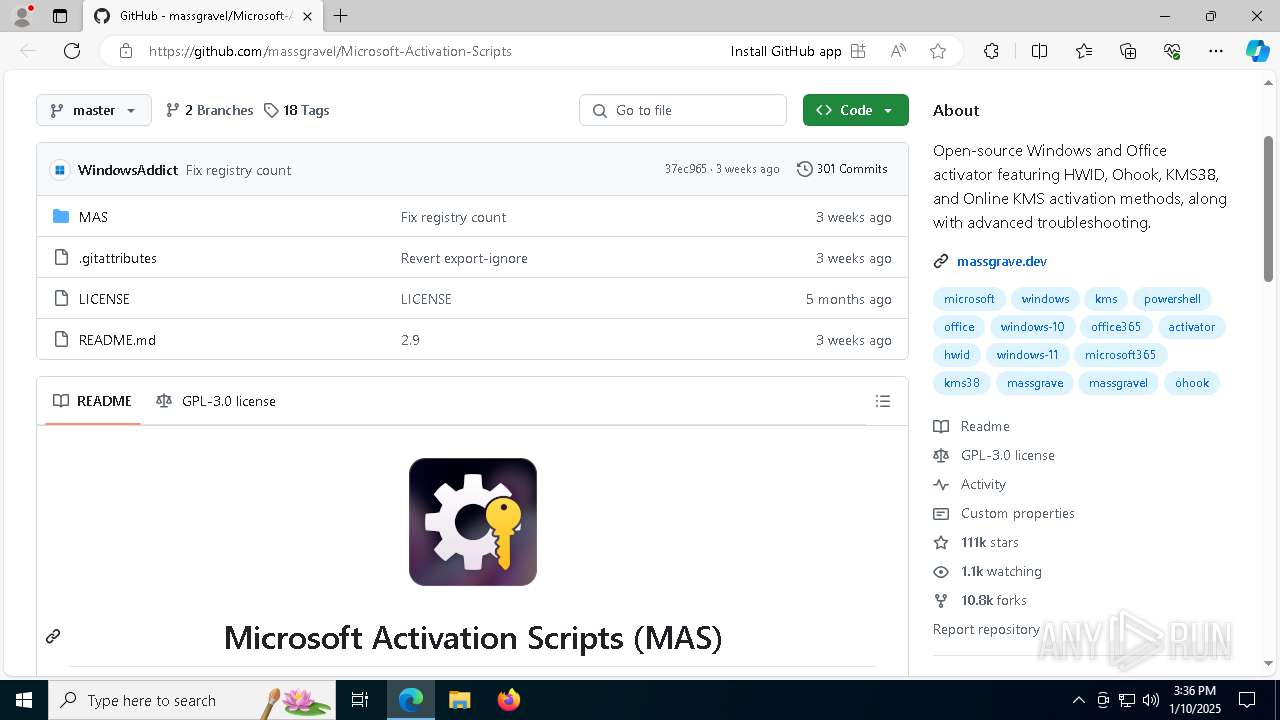Select the powershell topic tag

(1172, 299)
